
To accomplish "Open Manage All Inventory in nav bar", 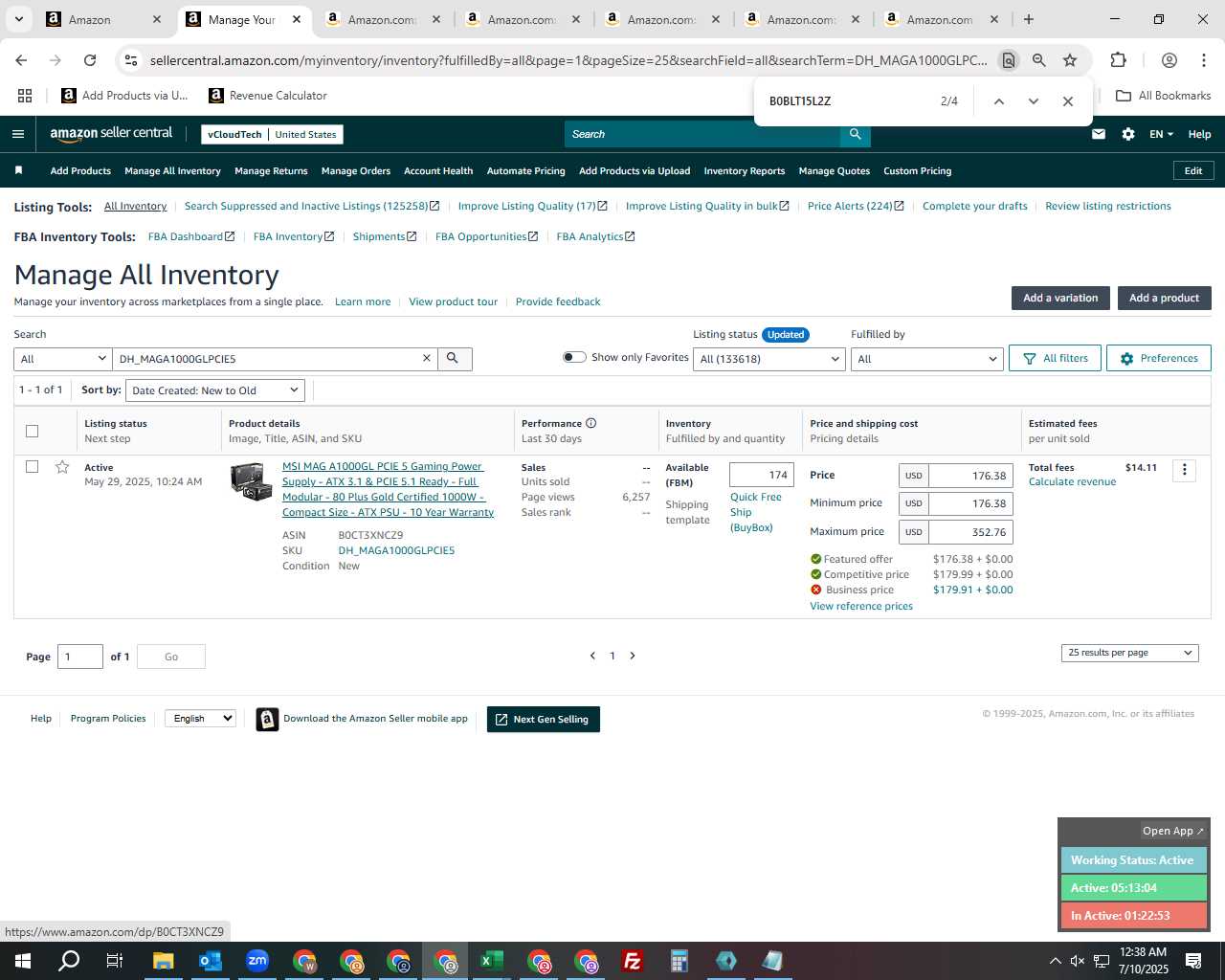I will pyautogui.click(x=172, y=171).
